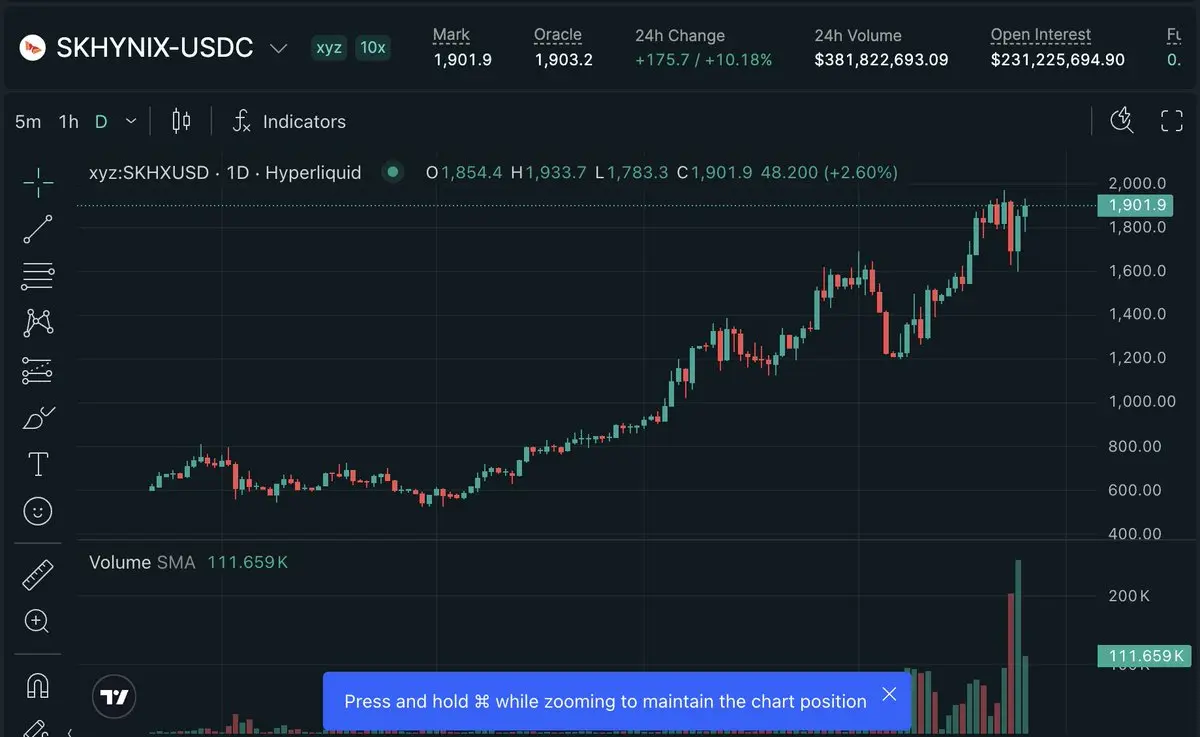Click the xyz dex tag
This screenshot has height=737, width=1200.
(x=329, y=47)
